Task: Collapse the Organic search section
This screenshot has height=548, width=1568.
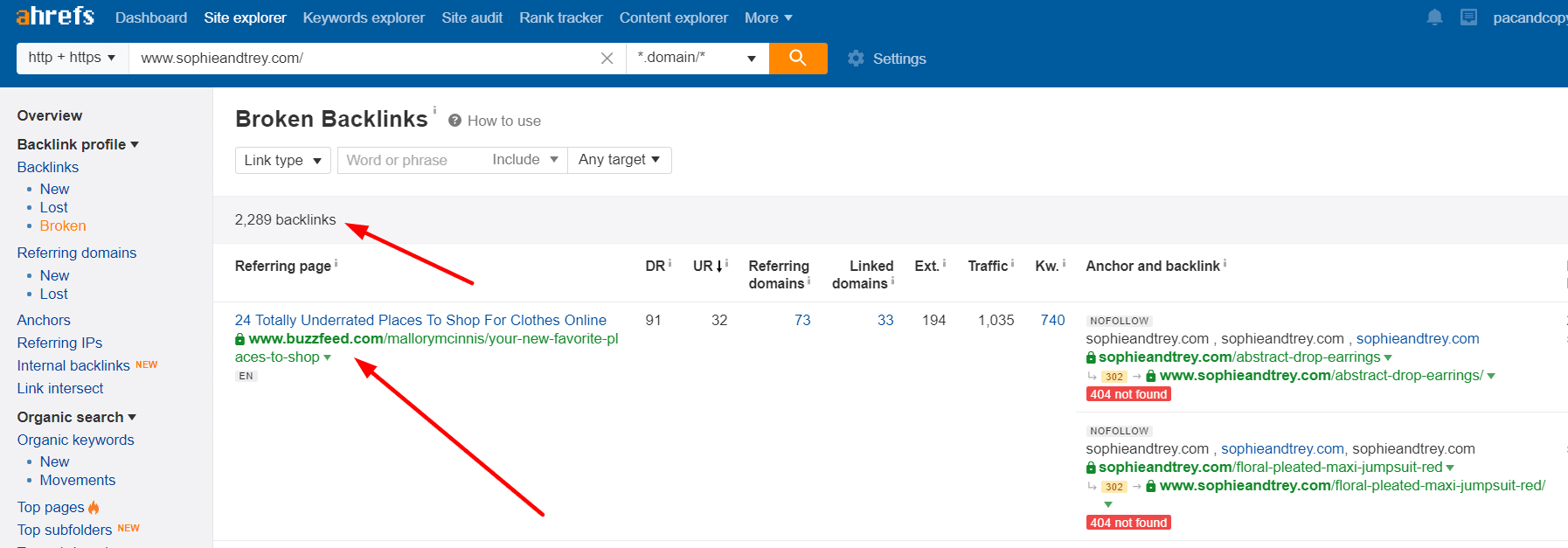Action: click(77, 417)
